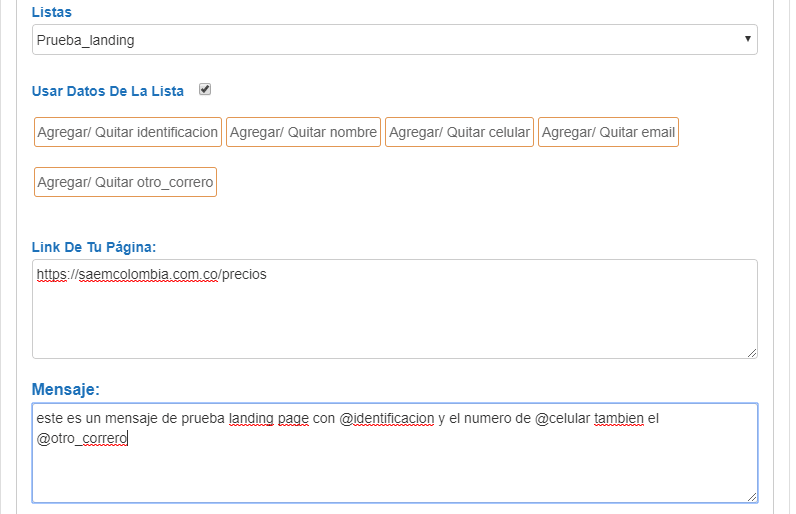Screen dimensions: 796x514
Task: Focus the Link De Tu Página text area
Action: point(394,309)
